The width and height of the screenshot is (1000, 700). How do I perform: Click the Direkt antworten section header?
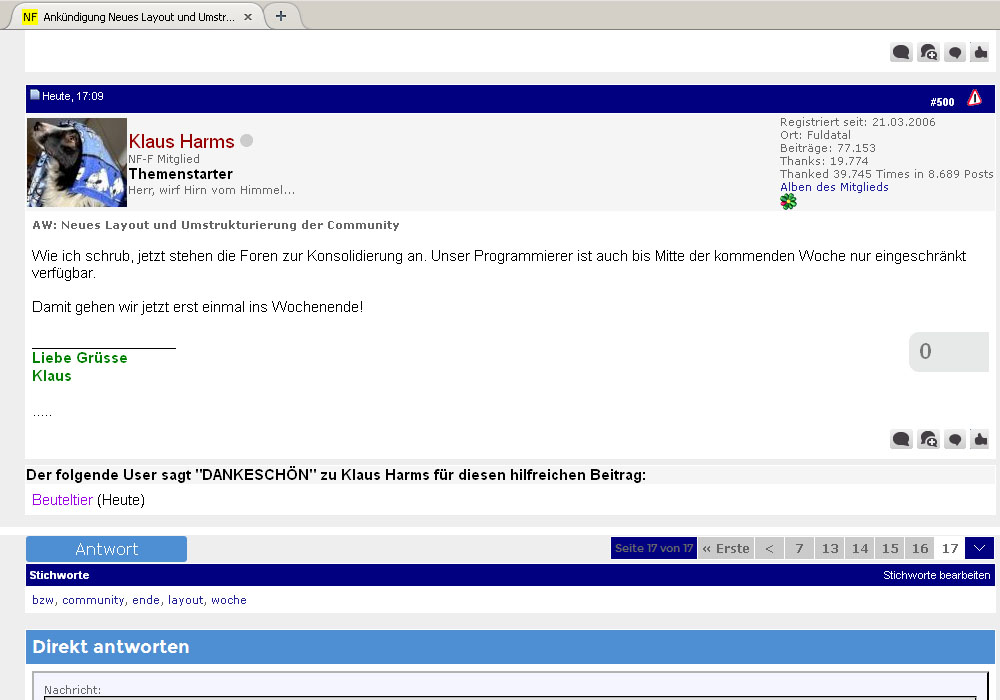tap(510, 646)
